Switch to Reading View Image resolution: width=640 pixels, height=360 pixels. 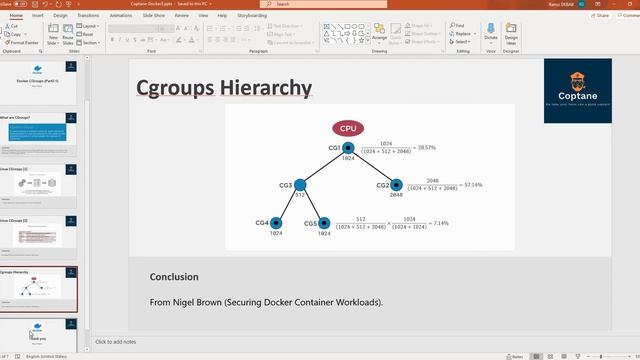pos(564,356)
